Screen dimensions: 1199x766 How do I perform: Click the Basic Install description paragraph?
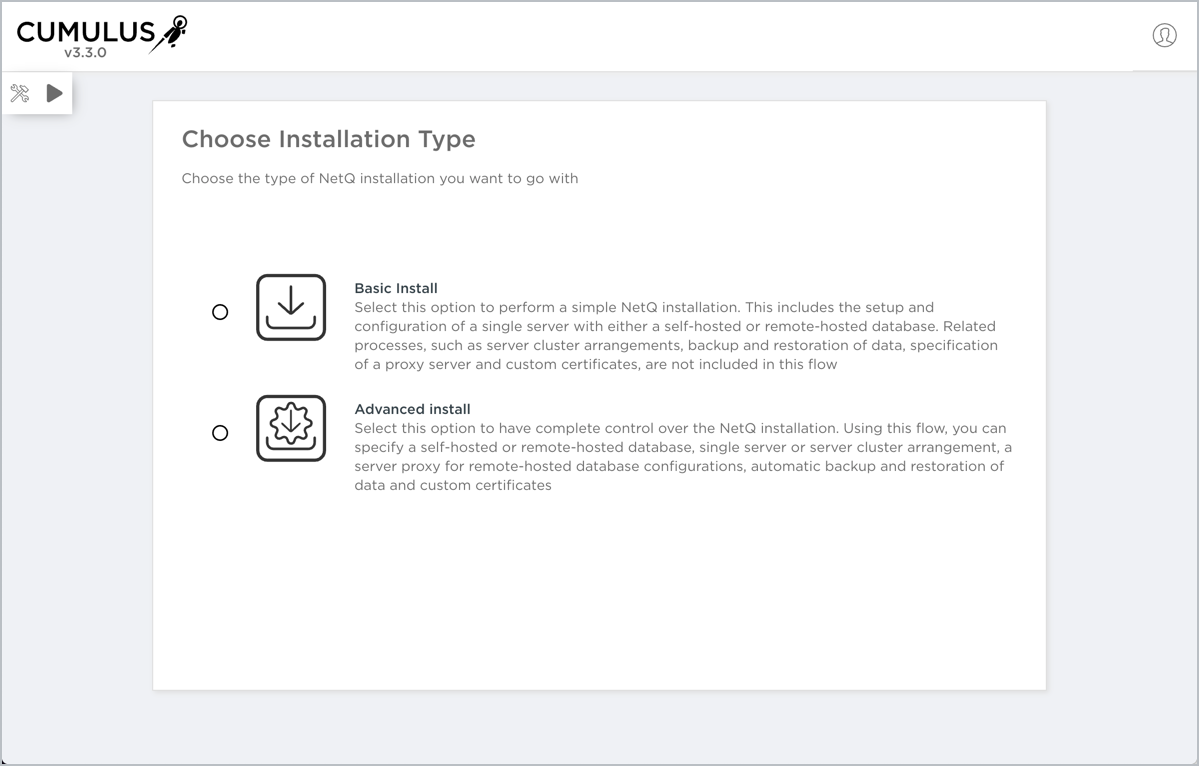click(x=676, y=336)
